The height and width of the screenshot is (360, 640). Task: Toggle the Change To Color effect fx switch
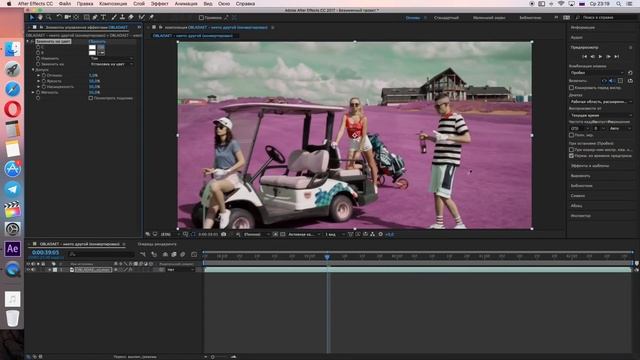point(32,41)
